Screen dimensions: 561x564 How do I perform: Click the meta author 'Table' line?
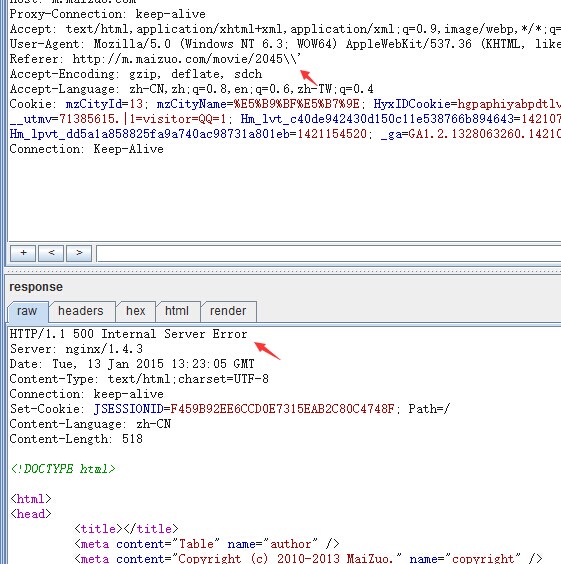(207, 544)
